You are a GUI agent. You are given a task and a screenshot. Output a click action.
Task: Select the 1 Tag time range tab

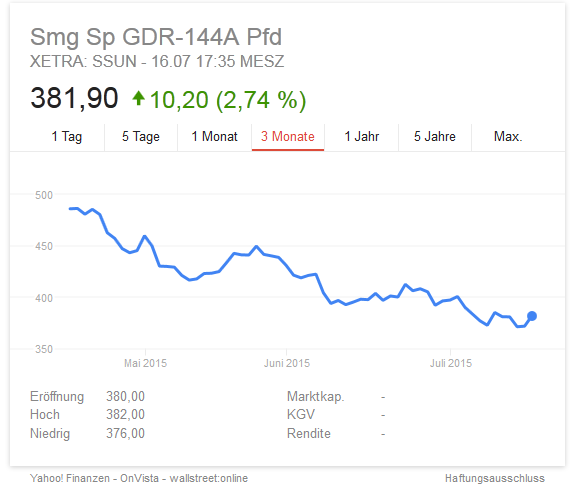pyautogui.click(x=67, y=137)
